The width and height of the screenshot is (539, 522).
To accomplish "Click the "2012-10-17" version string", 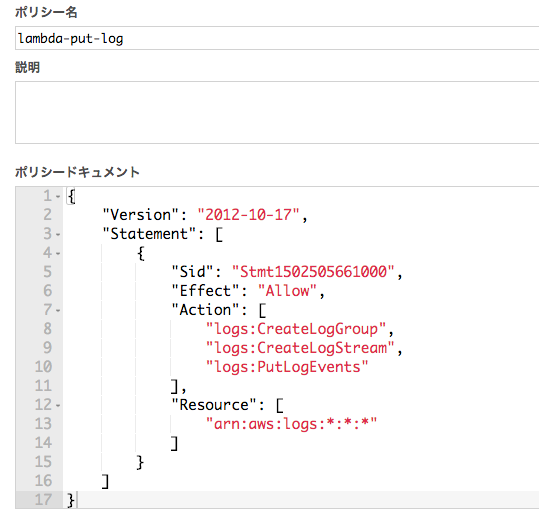I will tap(248, 215).
